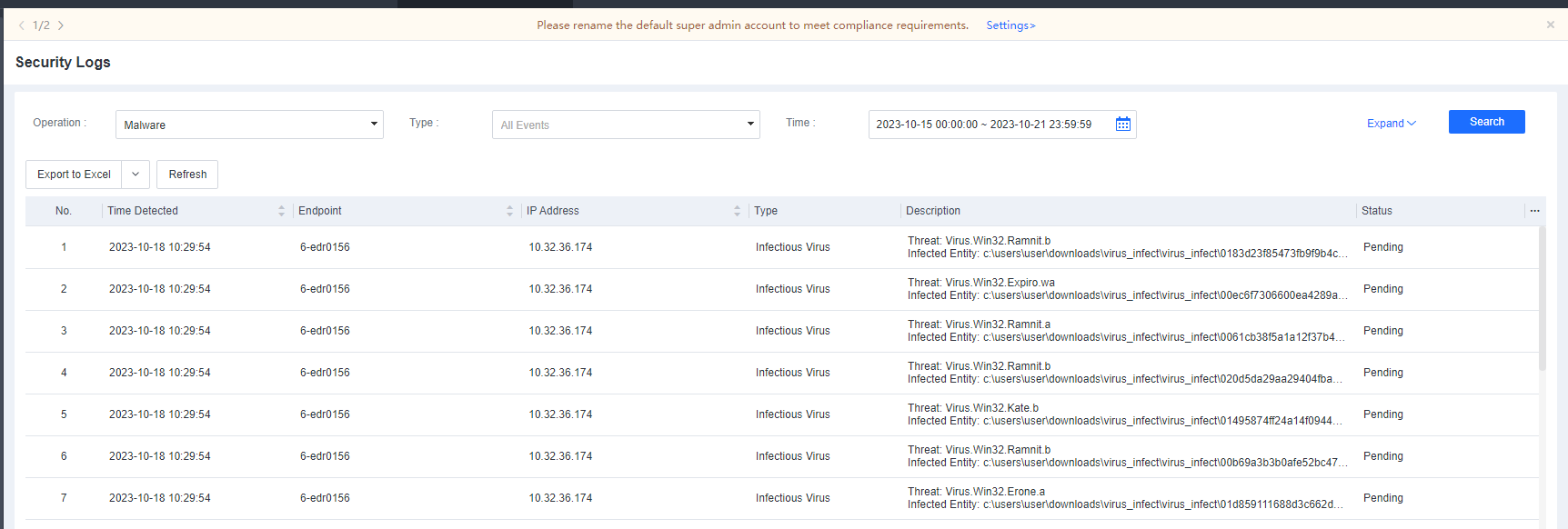The height and width of the screenshot is (529, 1568).
Task: Sort by Time Detected column arrows
Action: pos(281,211)
